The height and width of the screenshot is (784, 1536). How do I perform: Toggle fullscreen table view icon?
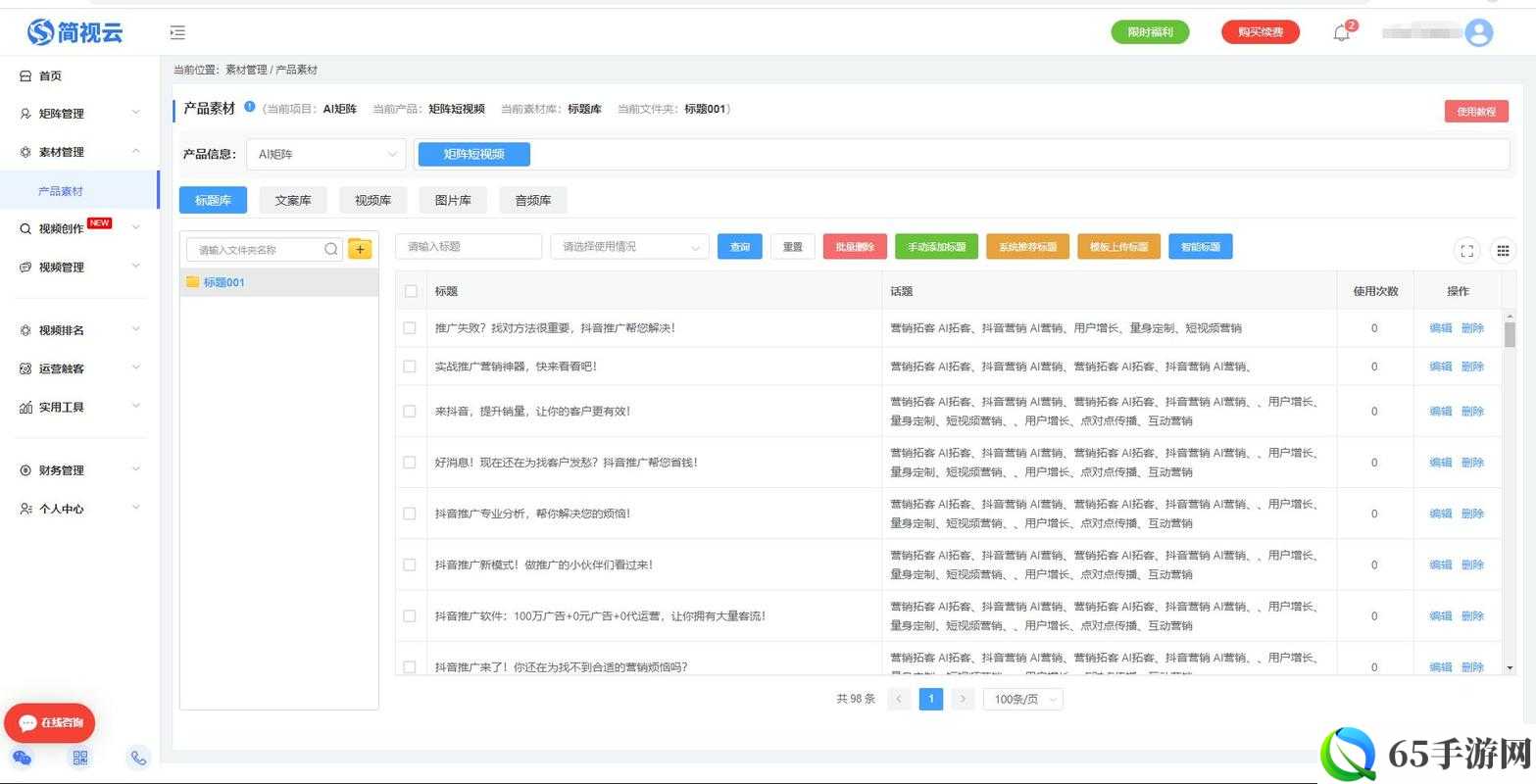[x=1466, y=251]
